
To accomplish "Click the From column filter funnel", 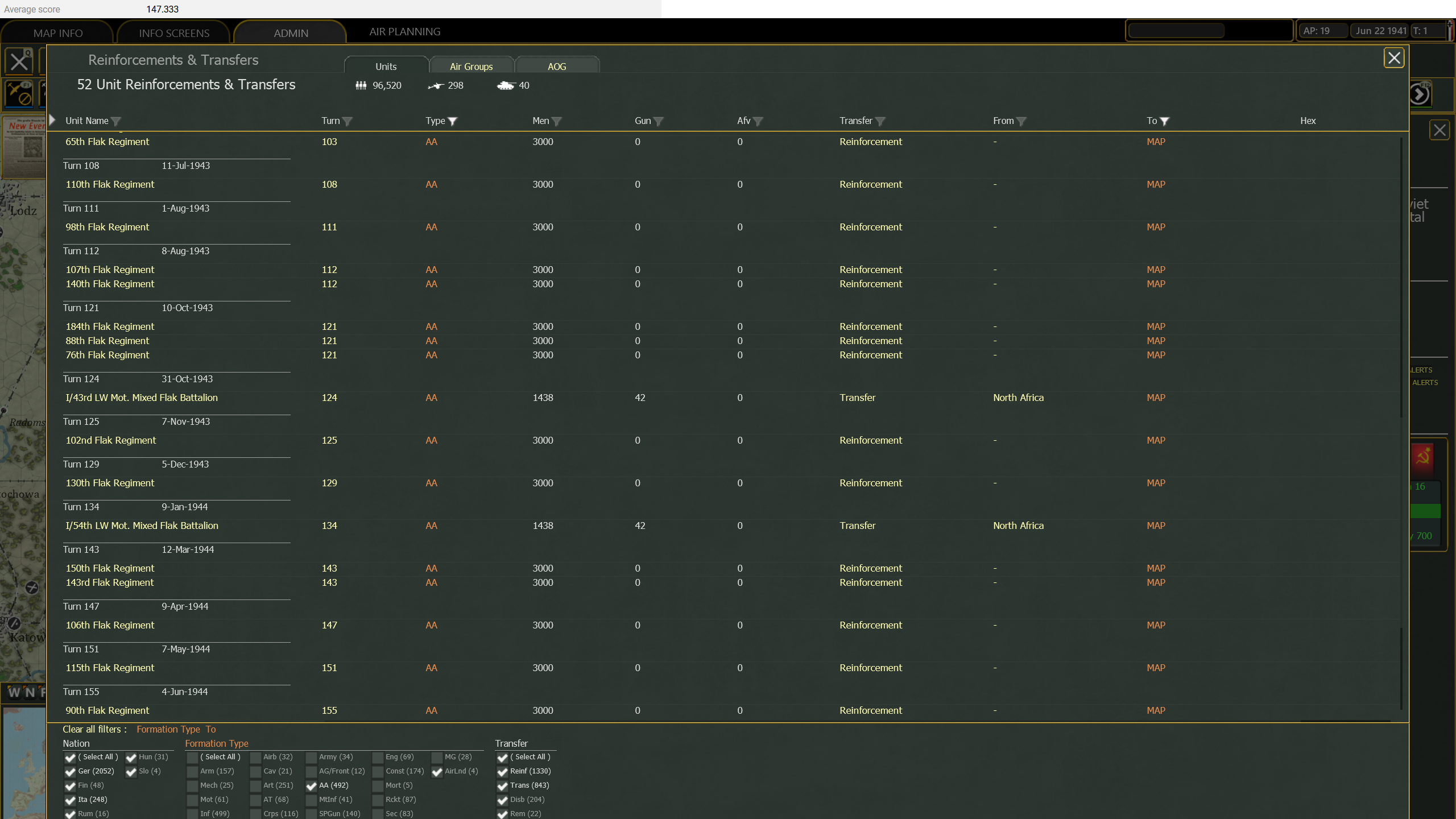I will [1021, 121].
